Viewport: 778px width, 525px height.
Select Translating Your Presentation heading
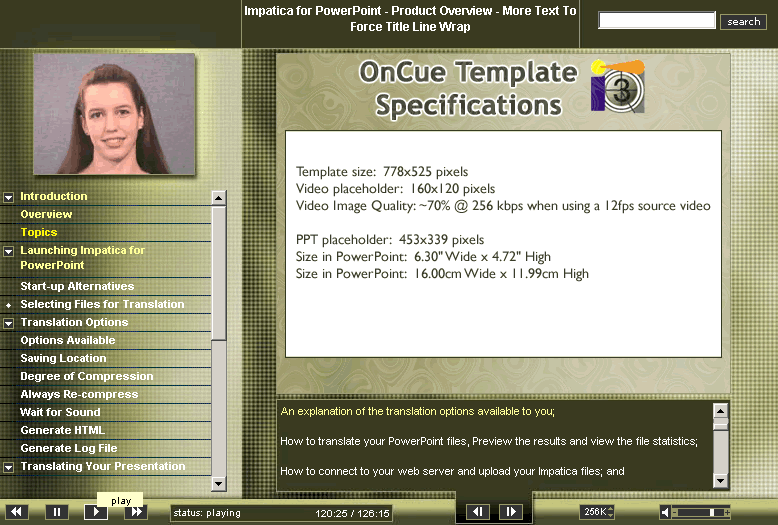tap(103, 466)
